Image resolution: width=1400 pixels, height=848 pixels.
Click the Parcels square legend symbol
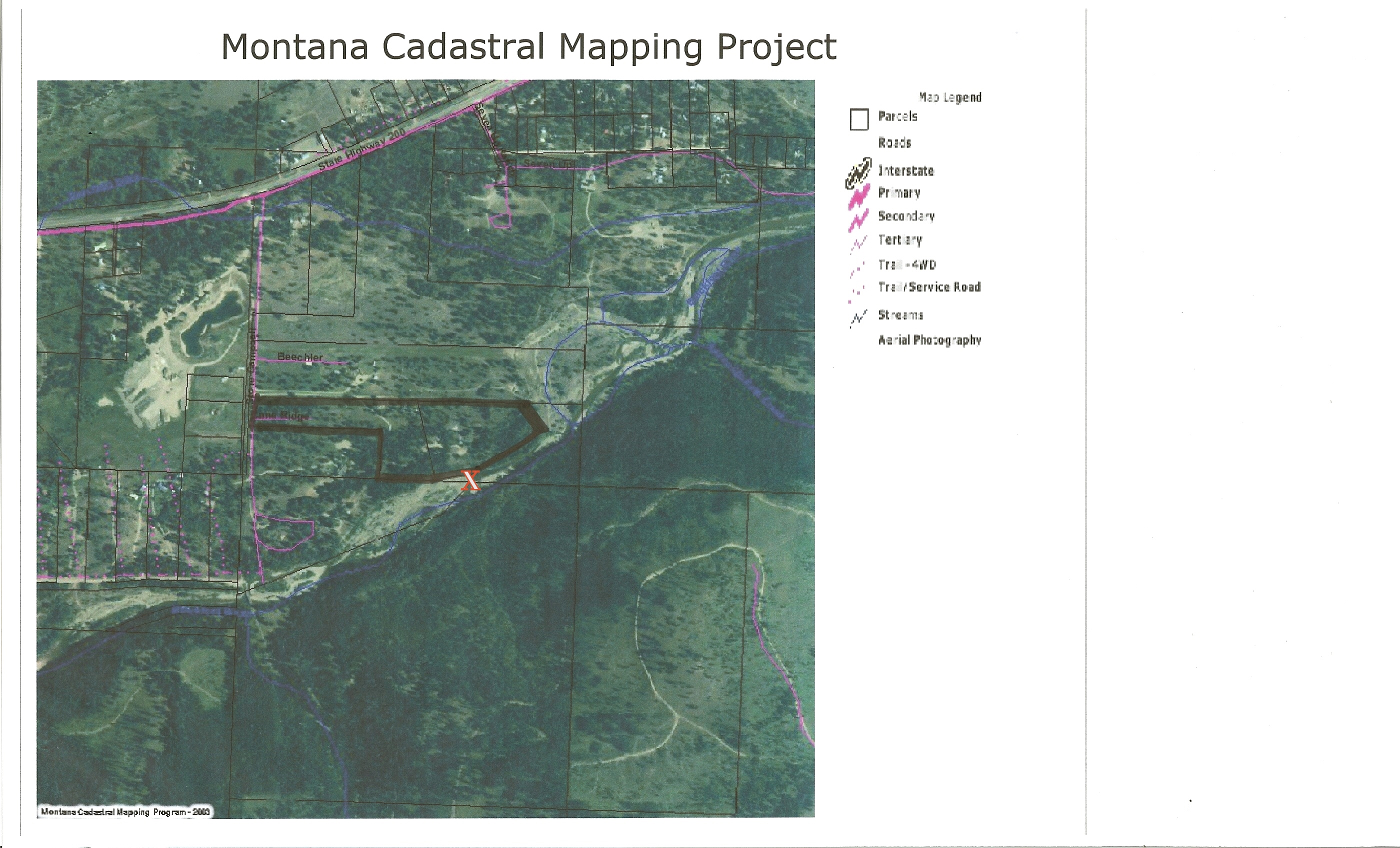click(859, 119)
